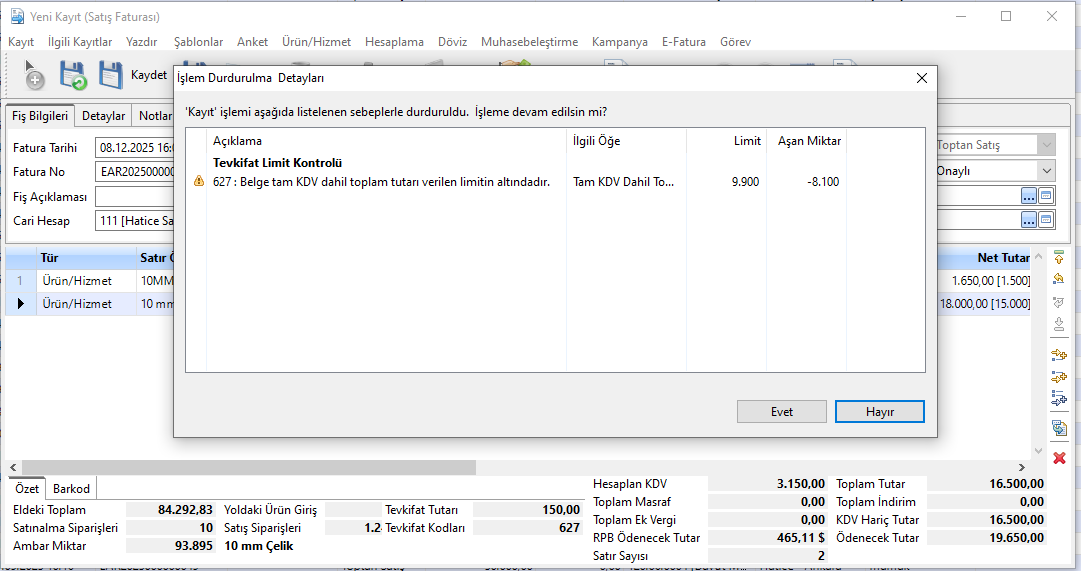Click the save and refresh disk icon

pos(73,75)
